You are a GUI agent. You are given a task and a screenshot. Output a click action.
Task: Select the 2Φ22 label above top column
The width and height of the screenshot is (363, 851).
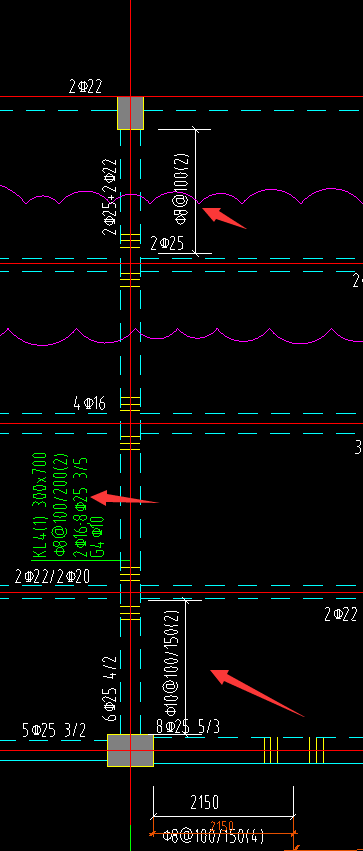click(x=85, y=87)
